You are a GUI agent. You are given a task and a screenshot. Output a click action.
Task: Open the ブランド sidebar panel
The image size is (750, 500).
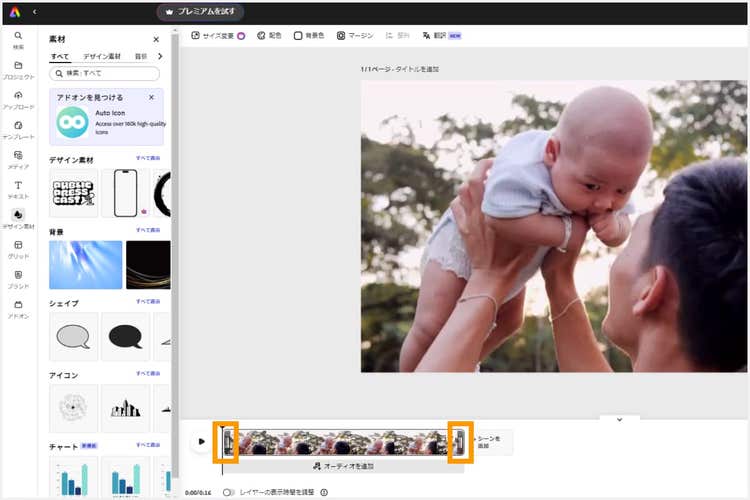click(x=18, y=280)
